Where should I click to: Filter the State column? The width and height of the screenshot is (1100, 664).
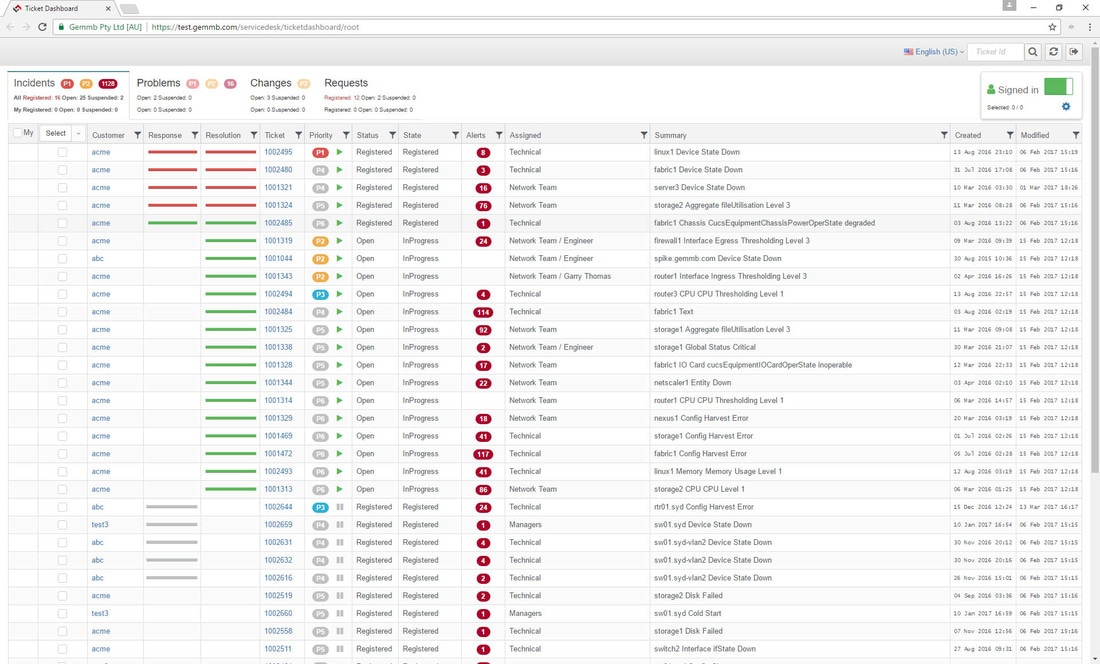[x=455, y=135]
